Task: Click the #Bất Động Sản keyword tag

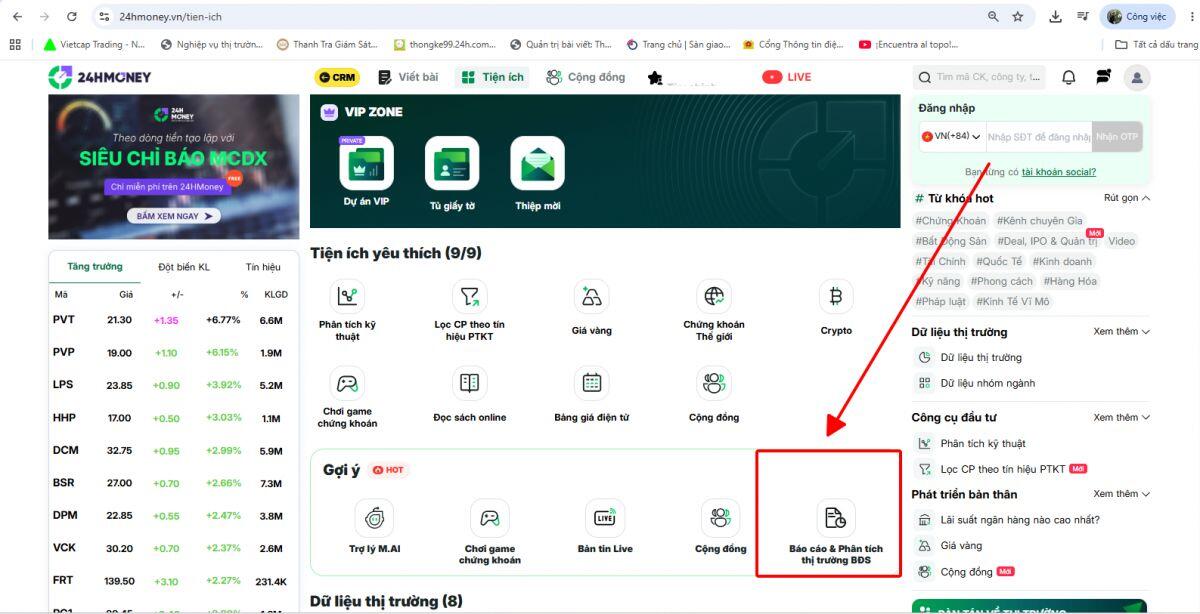Action: (x=950, y=241)
